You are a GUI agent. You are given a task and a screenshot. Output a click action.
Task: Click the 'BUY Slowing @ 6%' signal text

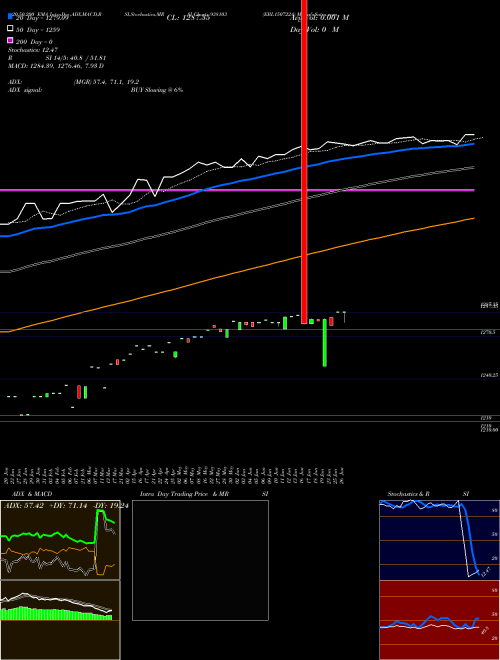(157, 90)
